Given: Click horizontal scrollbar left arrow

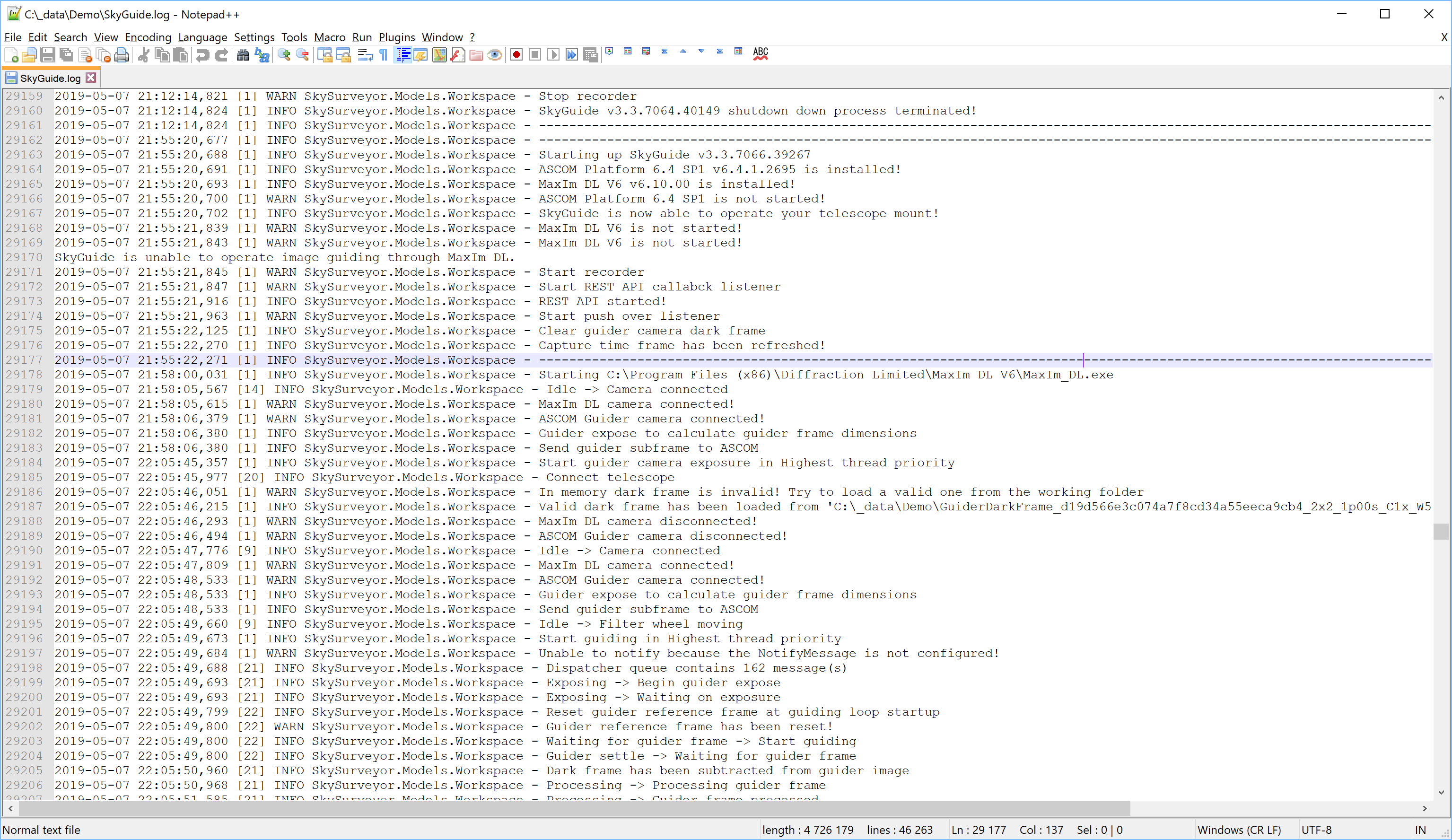Looking at the screenshot, I should click(10, 809).
